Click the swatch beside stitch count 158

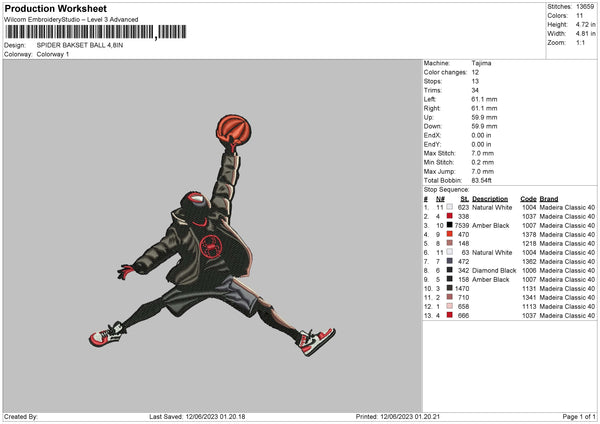pyautogui.click(x=449, y=279)
